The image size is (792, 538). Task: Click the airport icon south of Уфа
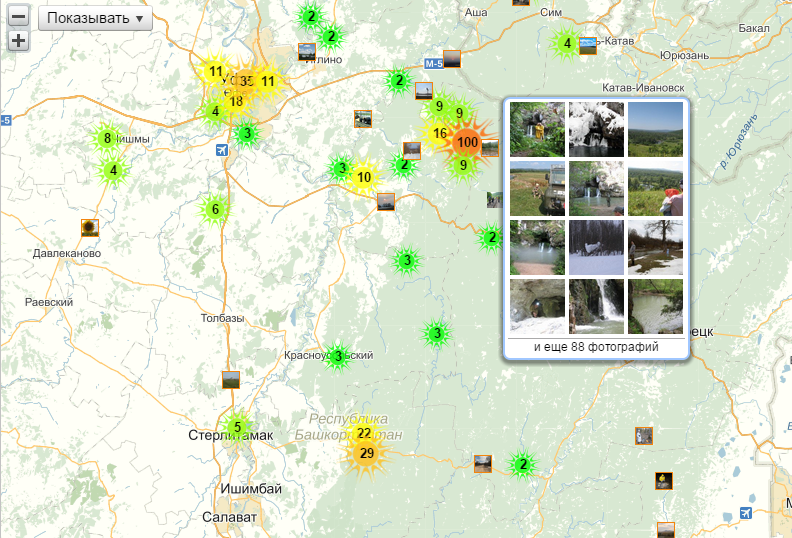222,149
